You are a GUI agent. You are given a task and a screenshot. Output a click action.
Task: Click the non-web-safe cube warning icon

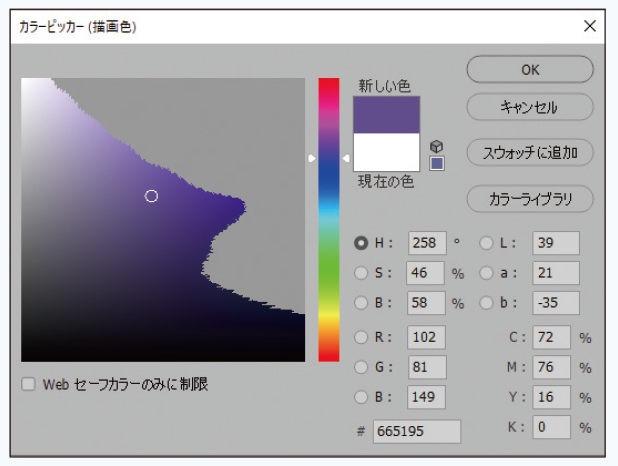pyautogui.click(x=437, y=146)
